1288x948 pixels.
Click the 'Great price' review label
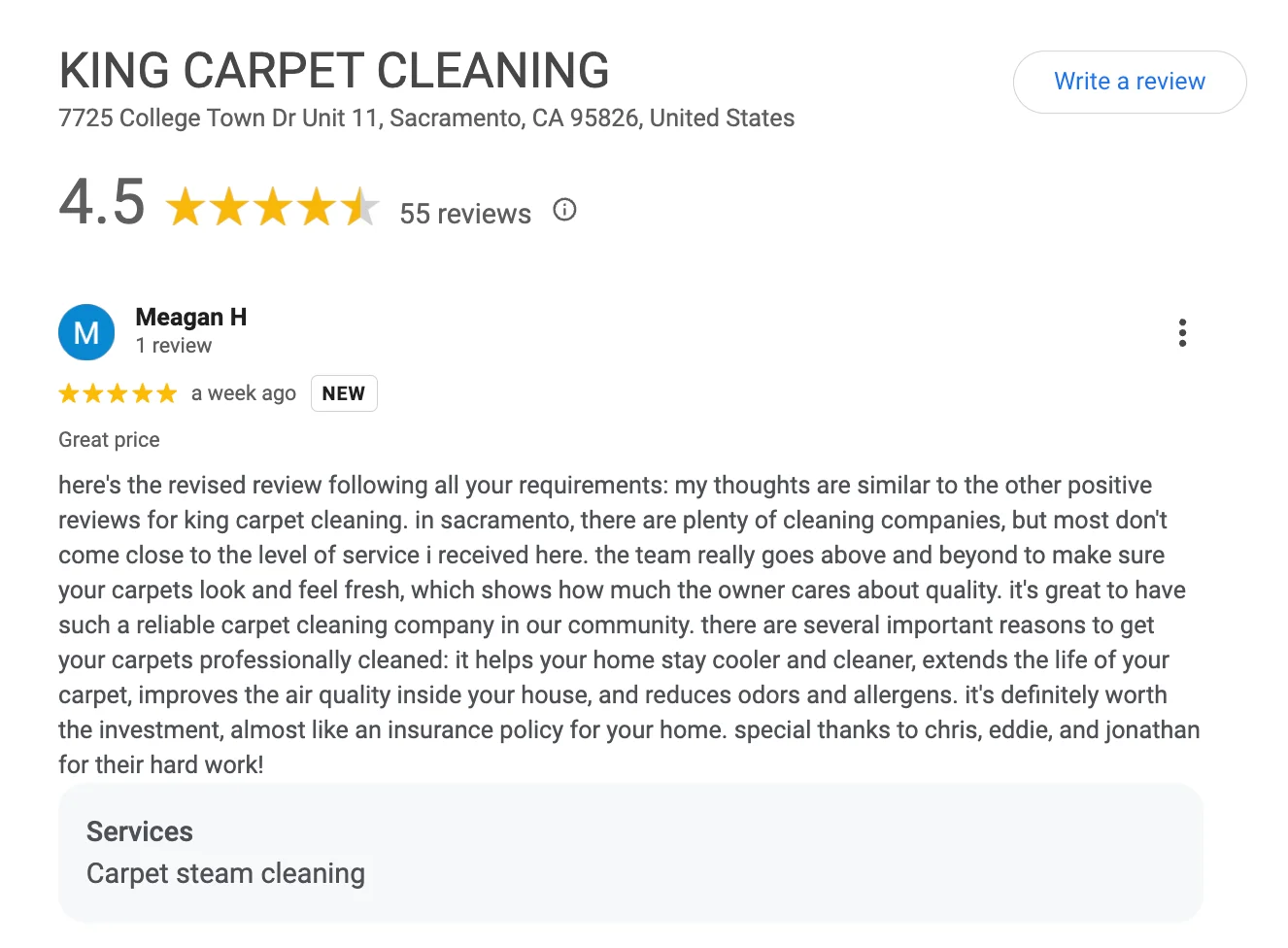(109, 440)
